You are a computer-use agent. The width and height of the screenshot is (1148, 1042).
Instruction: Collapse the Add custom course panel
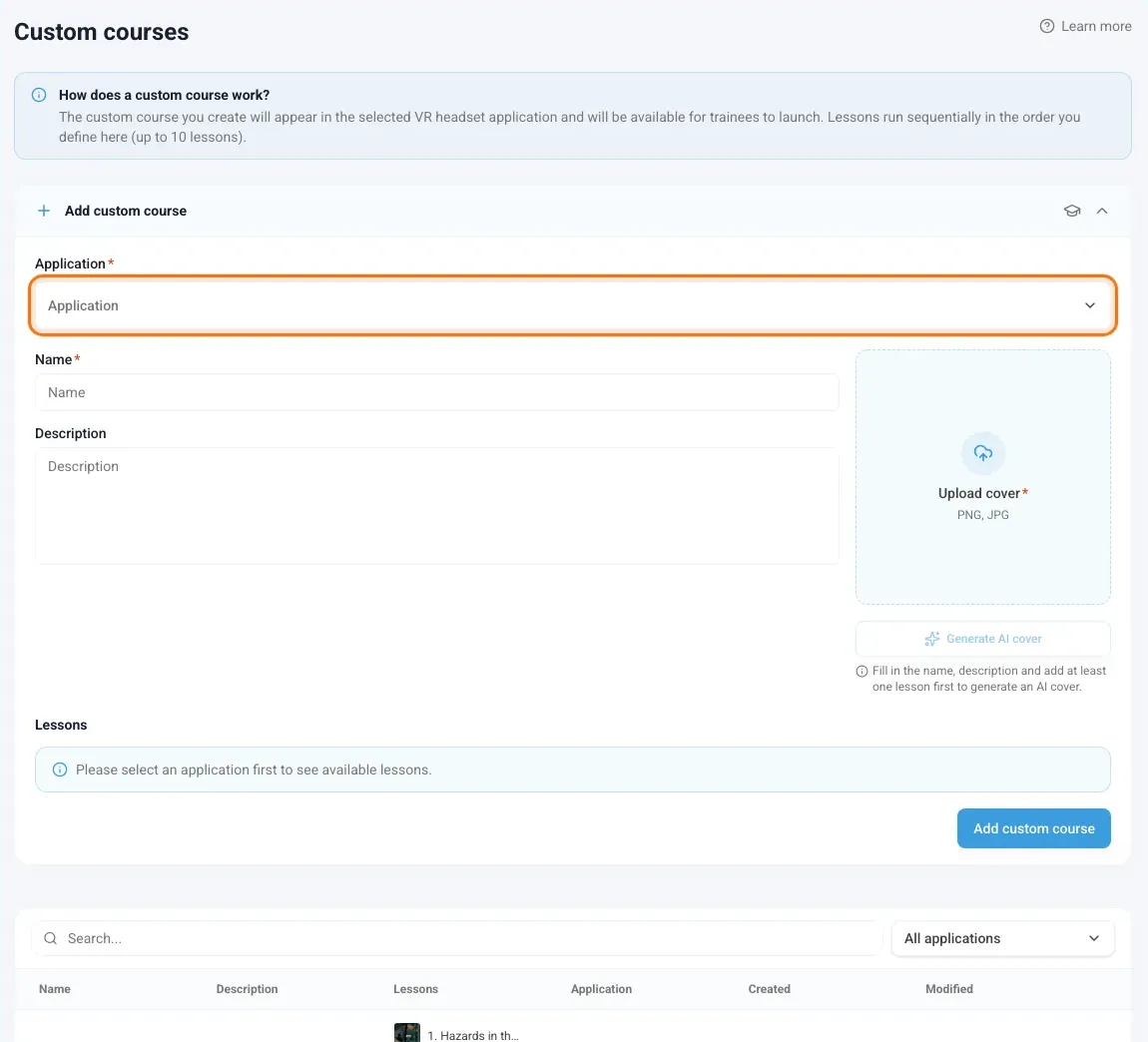coord(1102,211)
